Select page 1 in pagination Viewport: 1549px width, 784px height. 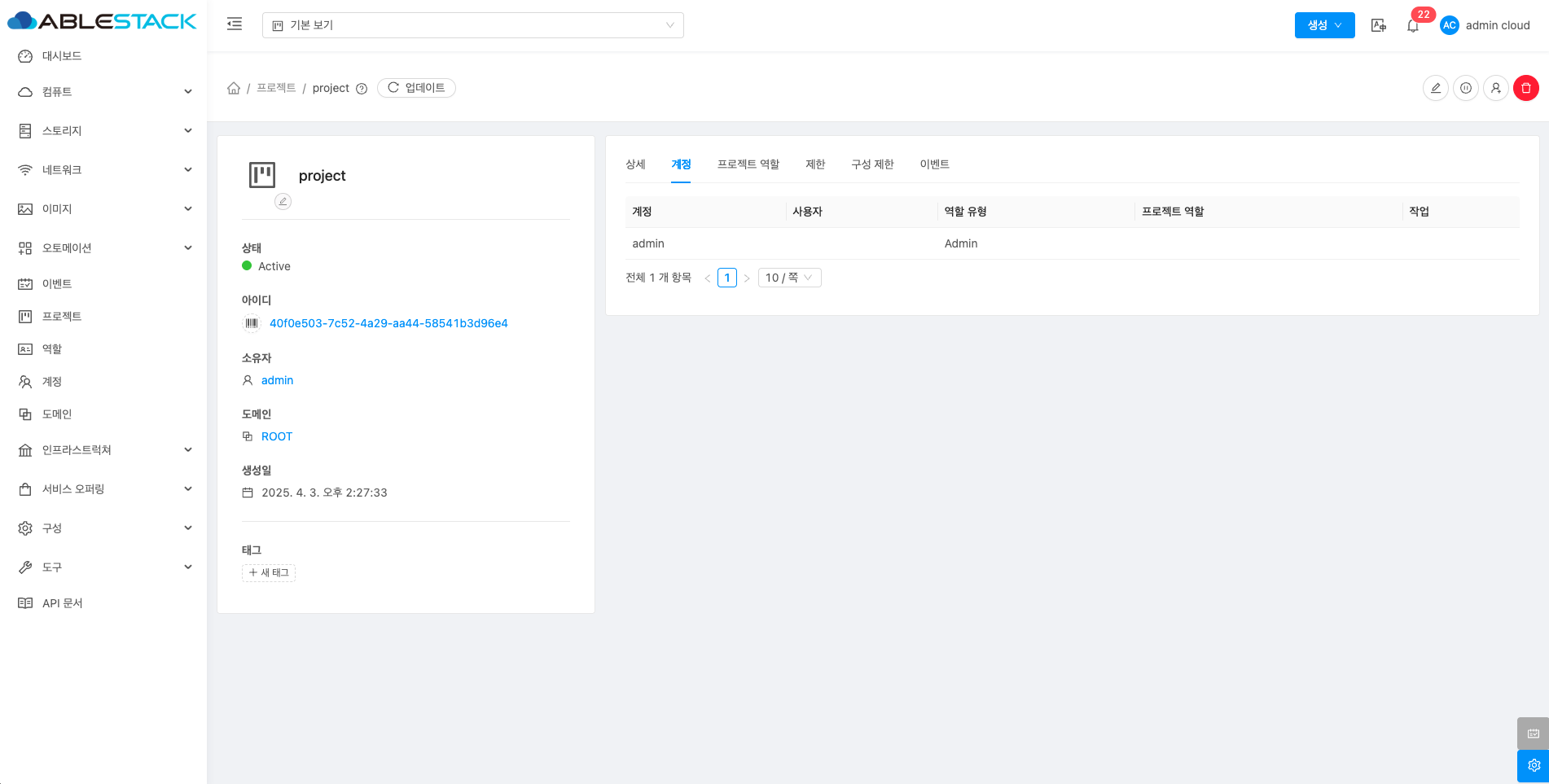[727, 278]
